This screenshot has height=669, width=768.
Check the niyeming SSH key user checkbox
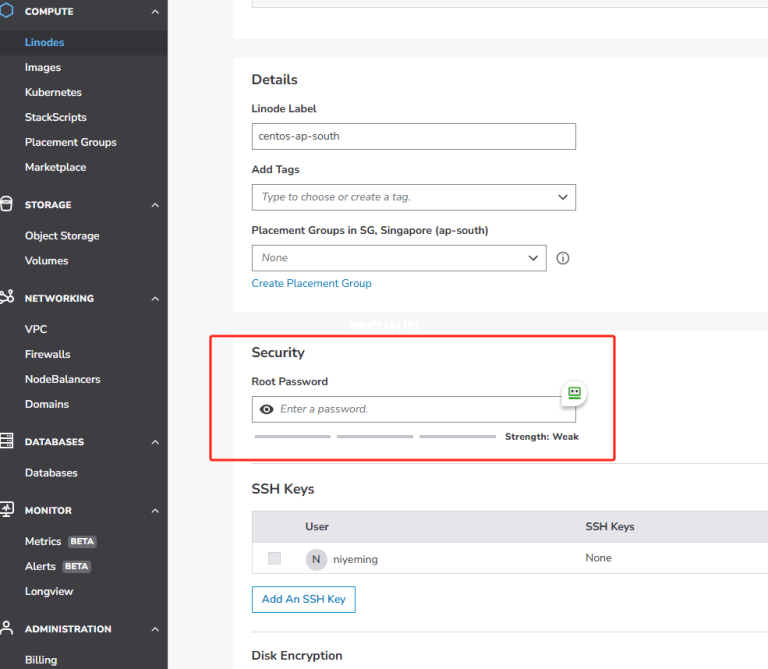[274, 558]
